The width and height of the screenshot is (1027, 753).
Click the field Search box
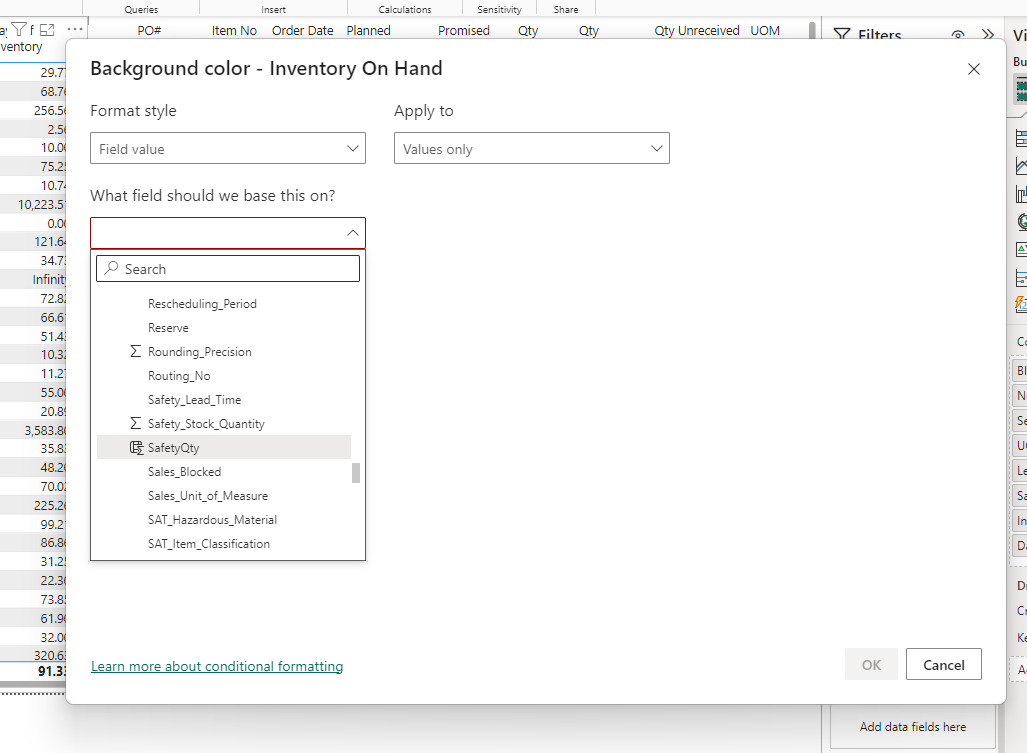pos(228,268)
